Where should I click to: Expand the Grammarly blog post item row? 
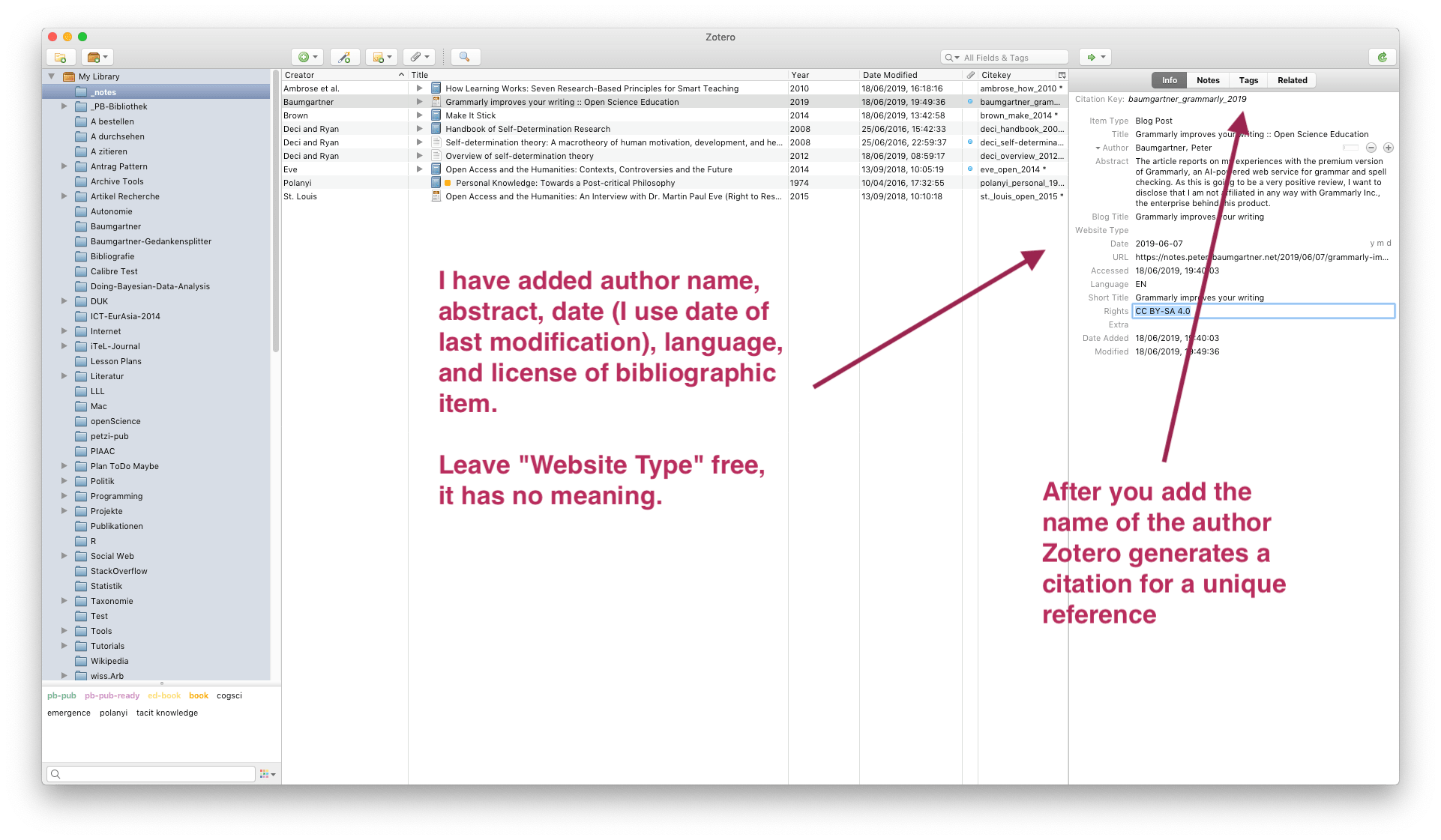418,102
